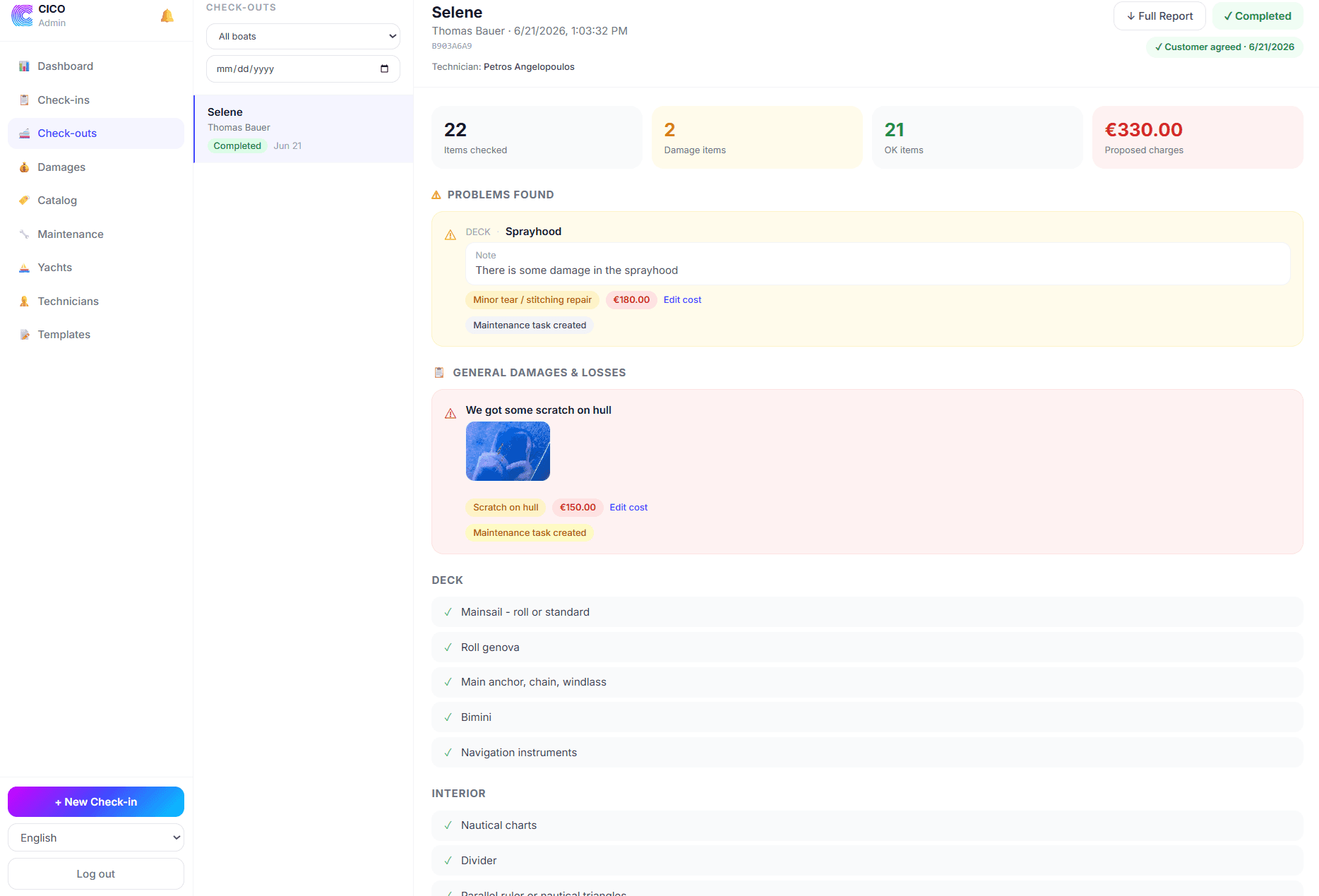Click the CICO logo icon
Image resolution: width=1319 pixels, height=896 pixels.
pyautogui.click(x=22, y=16)
